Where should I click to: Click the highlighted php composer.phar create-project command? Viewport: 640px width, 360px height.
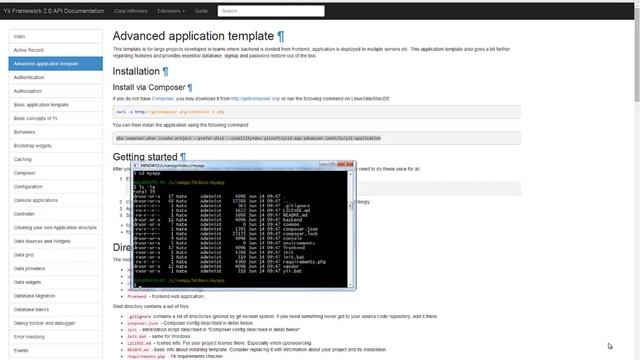[x=248, y=138]
